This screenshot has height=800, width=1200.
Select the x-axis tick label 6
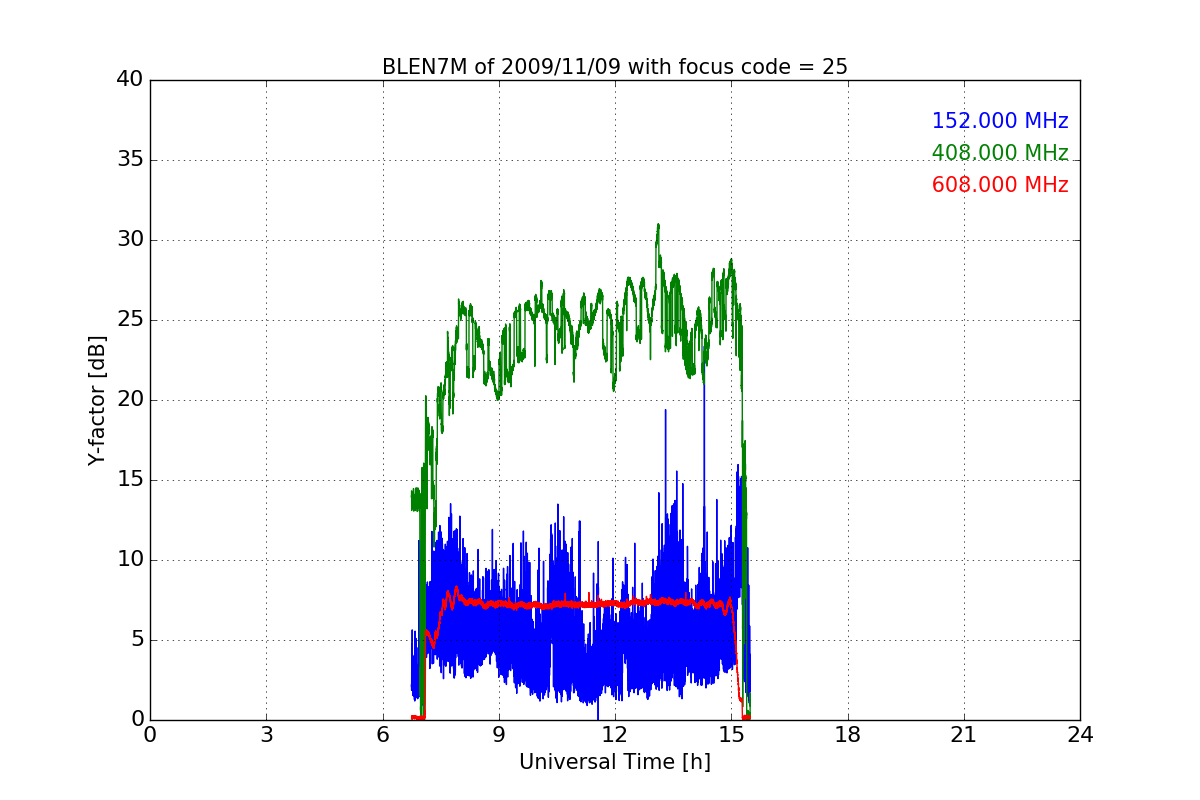tap(383, 735)
